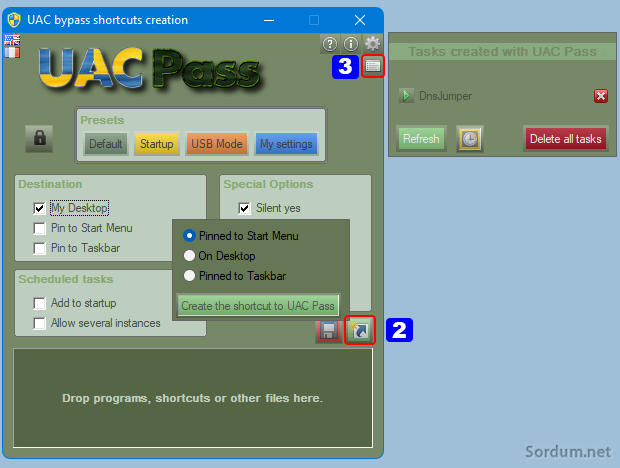Viewport: 620px width, 468px height.
Task: Toggle the Silent yes checkbox
Action: click(x=244, y=208)
